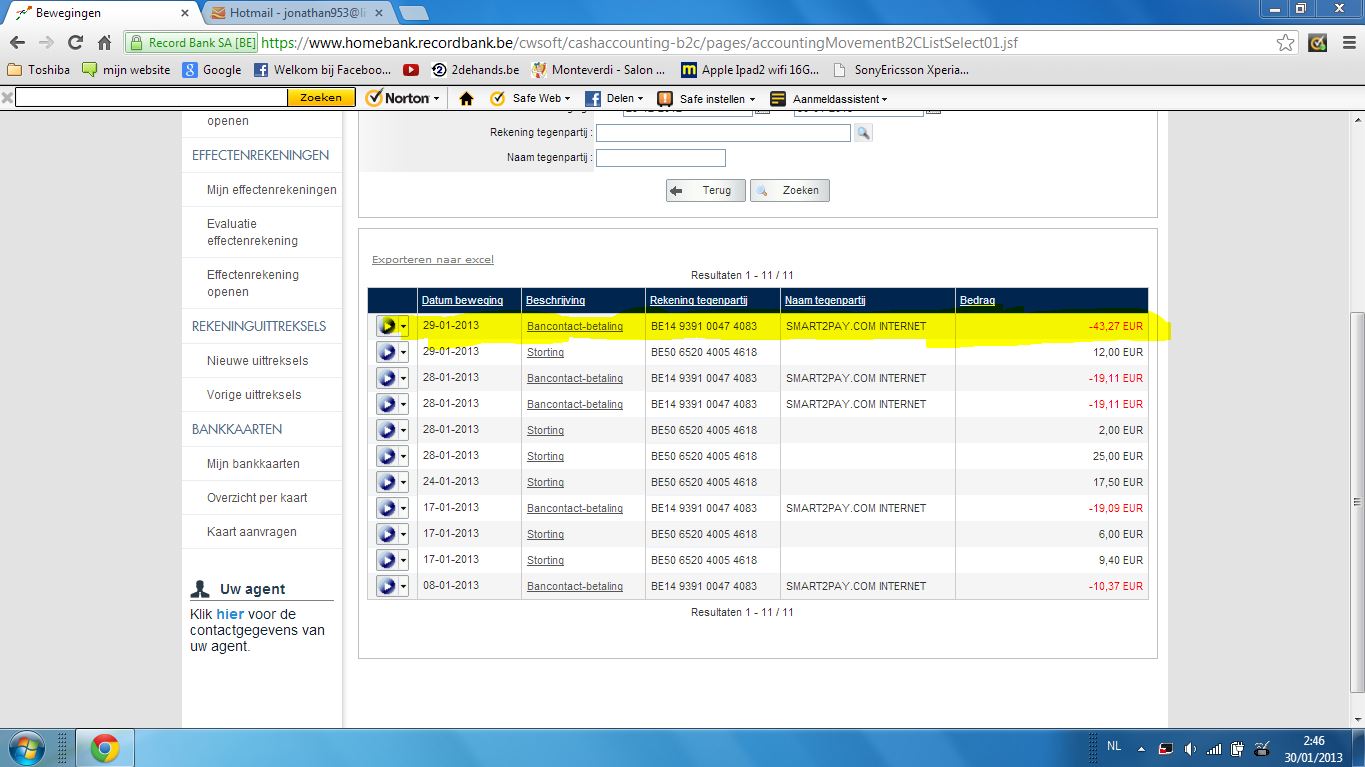The height and width of the screenshot is (767, 1365).
Task: Select Nieuwe uittreksels in sidebar menu
Action: pyautogui.click(x=257, y=361)
